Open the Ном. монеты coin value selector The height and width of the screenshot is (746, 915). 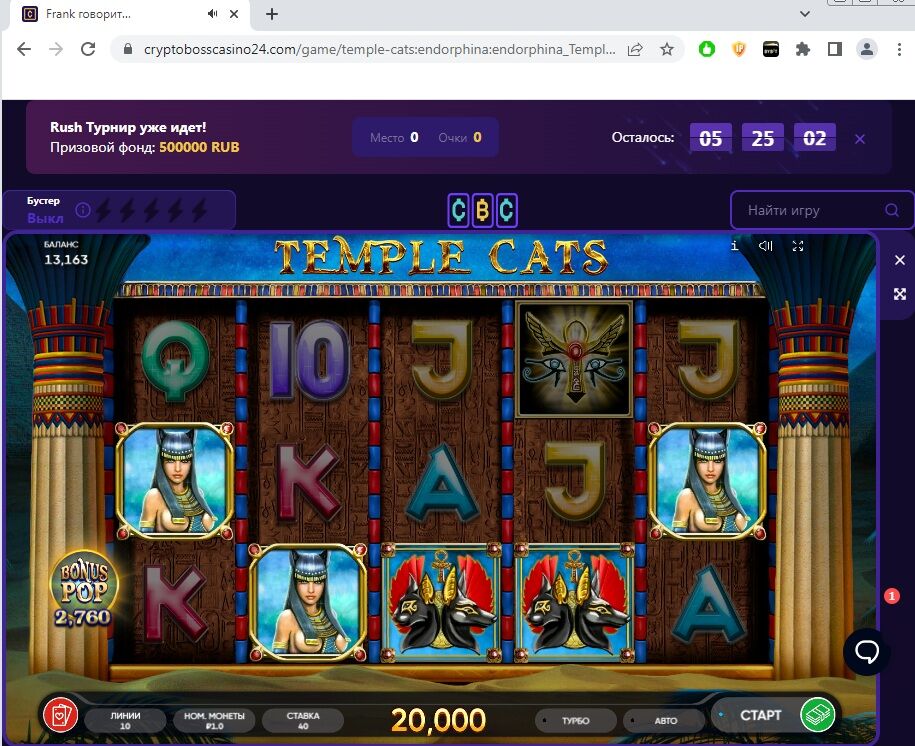(214, 720)
